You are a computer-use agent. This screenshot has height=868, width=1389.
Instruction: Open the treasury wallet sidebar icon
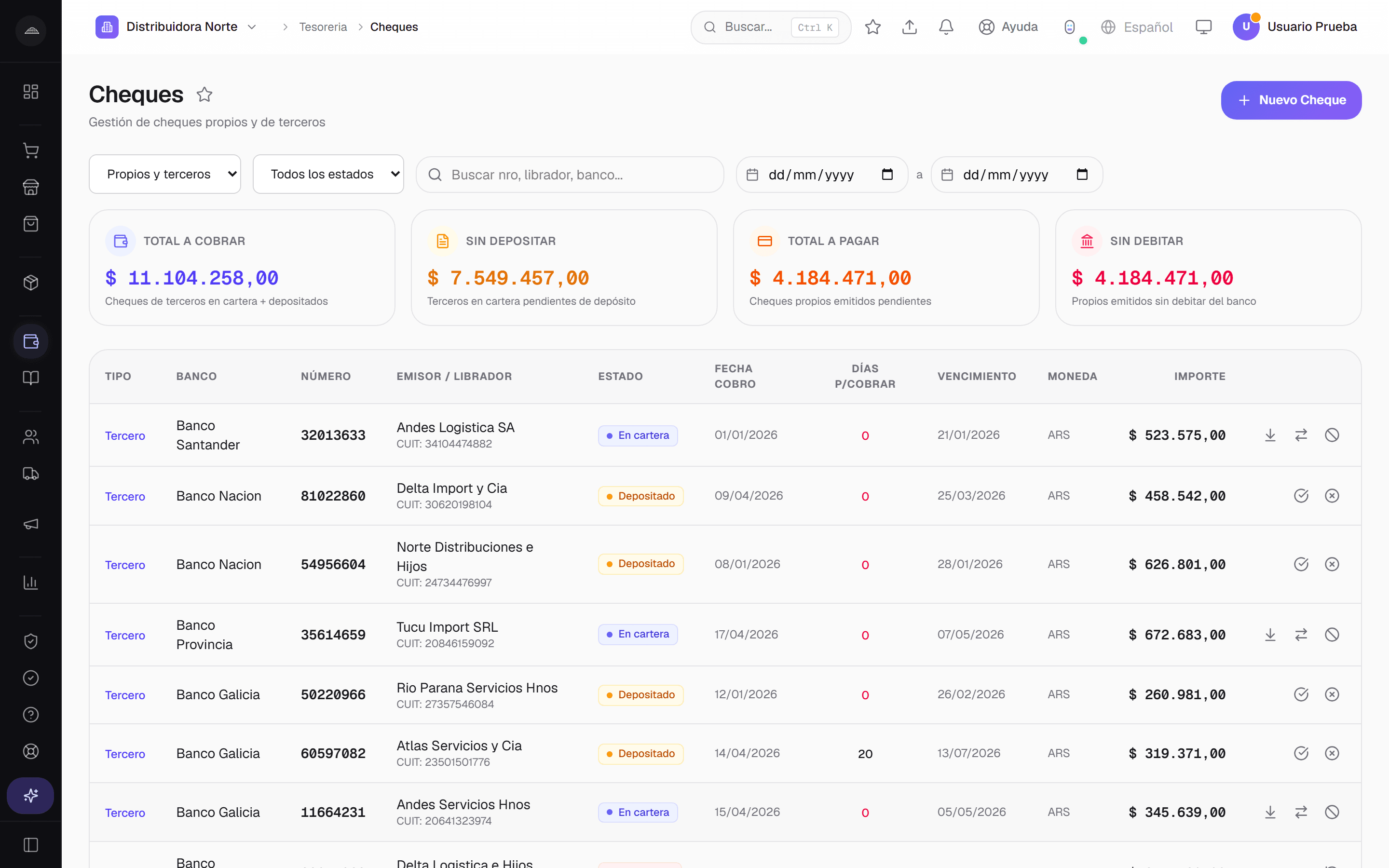[x=31, y=341]
